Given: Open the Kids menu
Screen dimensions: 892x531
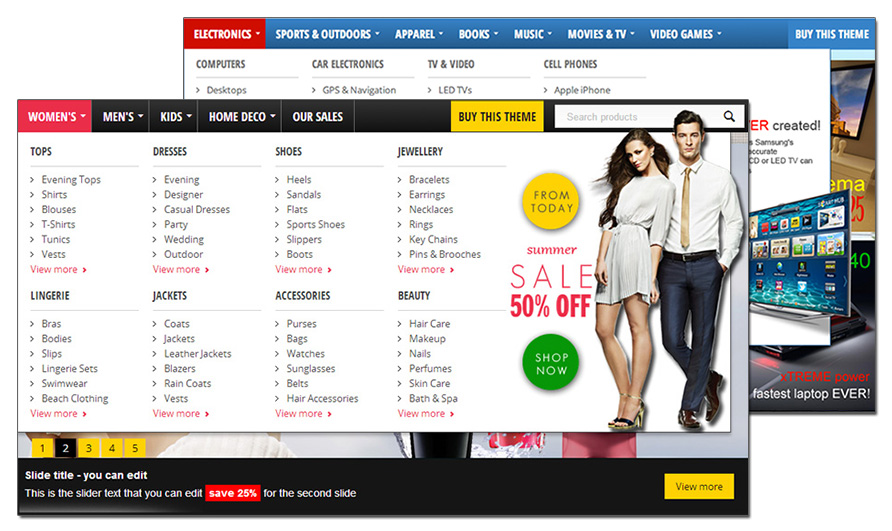Looking at the screenshot, I should click(174, 117).
